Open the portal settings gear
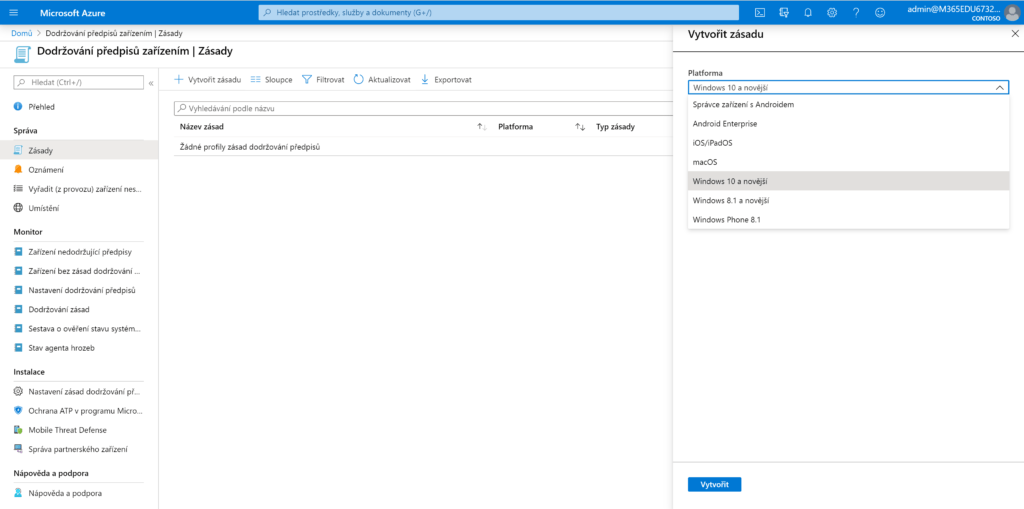Image resolution: width=1024 pixels, height=509 pixels. point(832,12)
